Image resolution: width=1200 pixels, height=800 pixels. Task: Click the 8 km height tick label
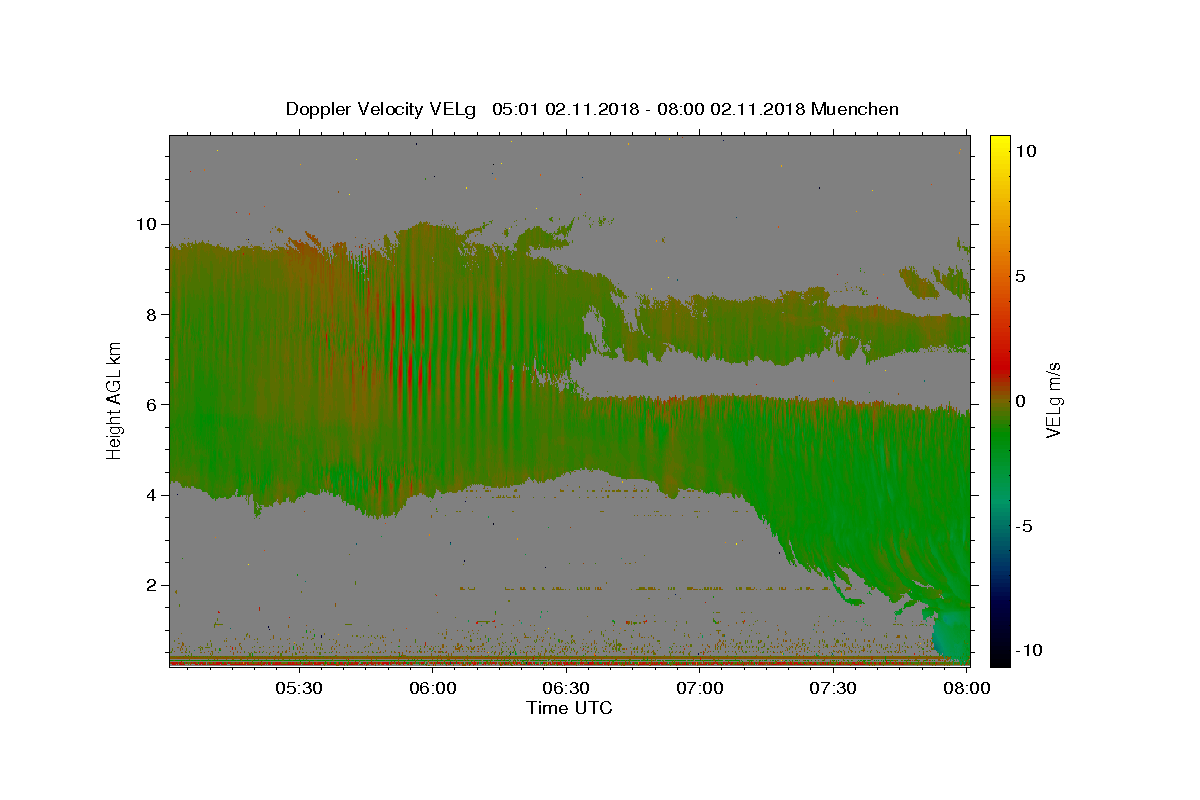pyautogui.click(x=149, y=314)
